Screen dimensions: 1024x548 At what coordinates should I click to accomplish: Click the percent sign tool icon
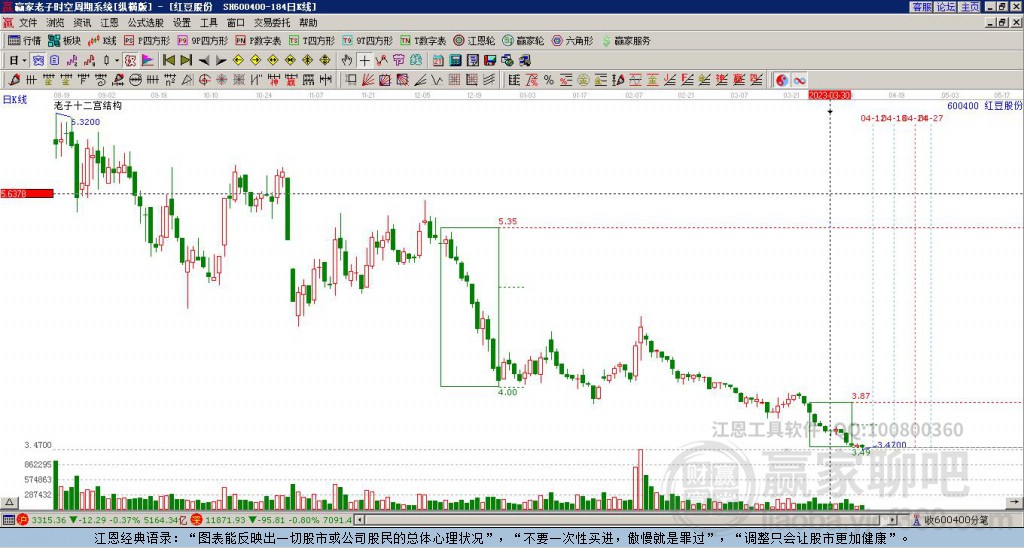[x=549, y=80]
